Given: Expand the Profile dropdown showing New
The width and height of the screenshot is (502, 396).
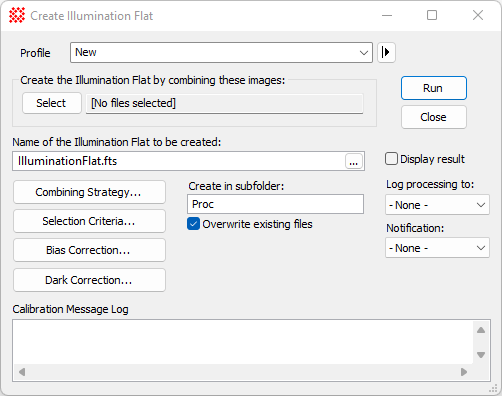Looking at the screenshot, I should 221,52.
